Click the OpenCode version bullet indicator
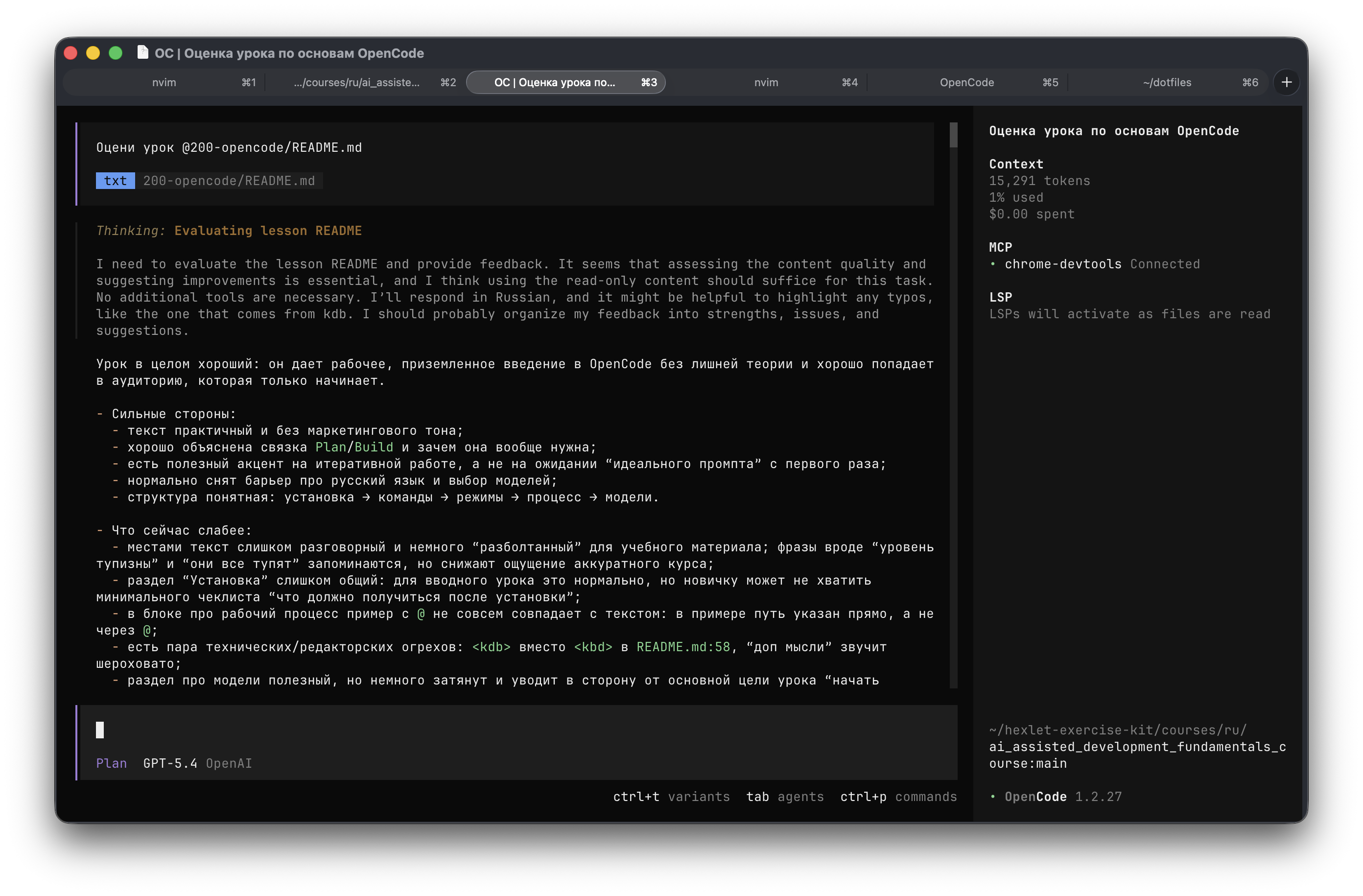 click(x=994, y=796)
